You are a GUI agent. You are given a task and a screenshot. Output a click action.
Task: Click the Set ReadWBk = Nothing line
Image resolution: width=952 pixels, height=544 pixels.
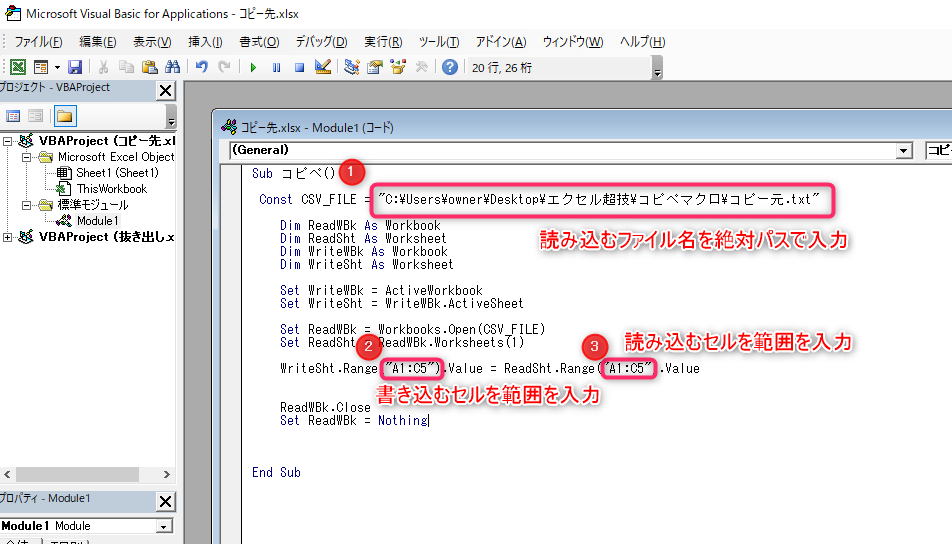pos(354,420)
